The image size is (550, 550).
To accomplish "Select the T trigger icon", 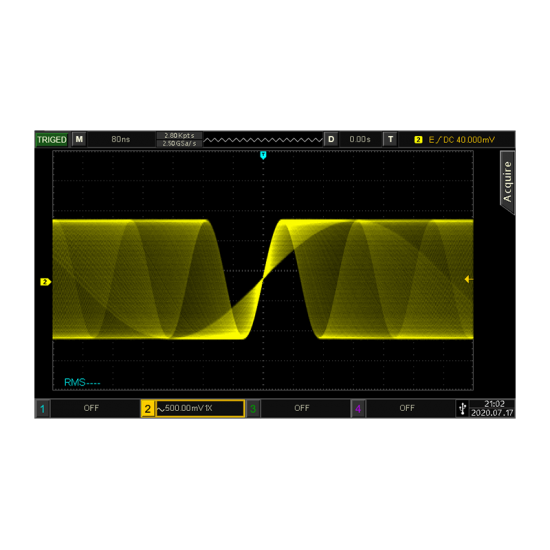I will click(x=390, y=139).
